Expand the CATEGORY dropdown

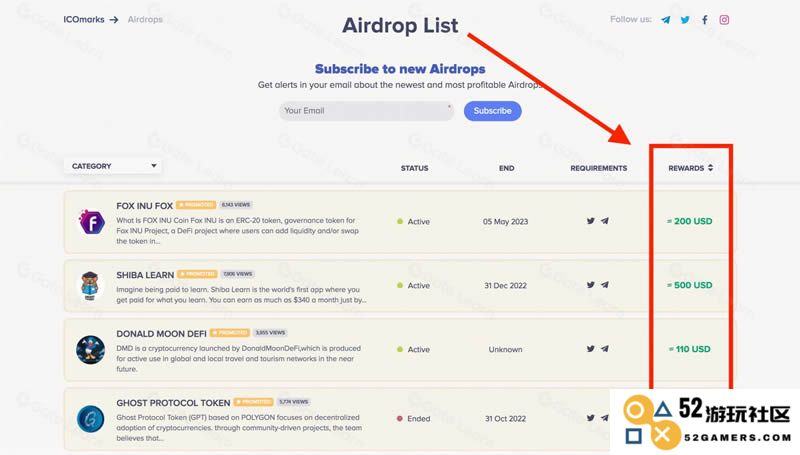pos(113,166)
